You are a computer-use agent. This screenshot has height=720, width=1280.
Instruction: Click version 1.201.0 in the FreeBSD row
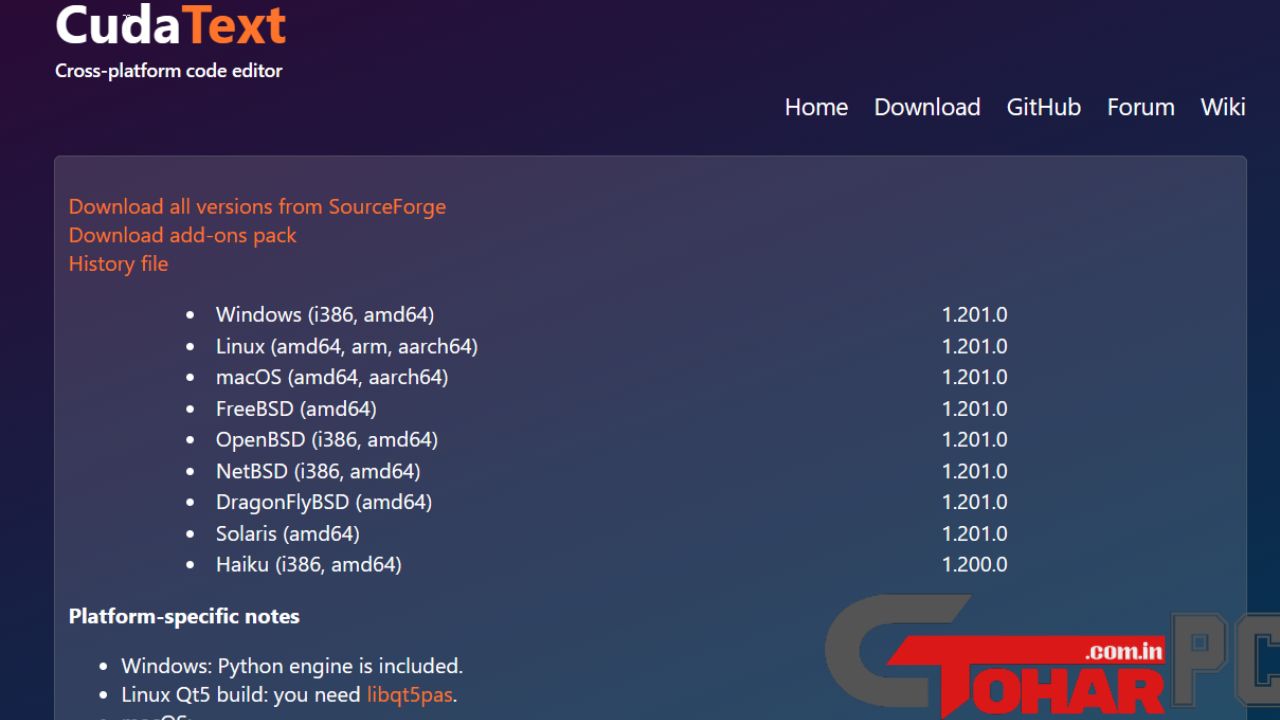pos(974,409)
